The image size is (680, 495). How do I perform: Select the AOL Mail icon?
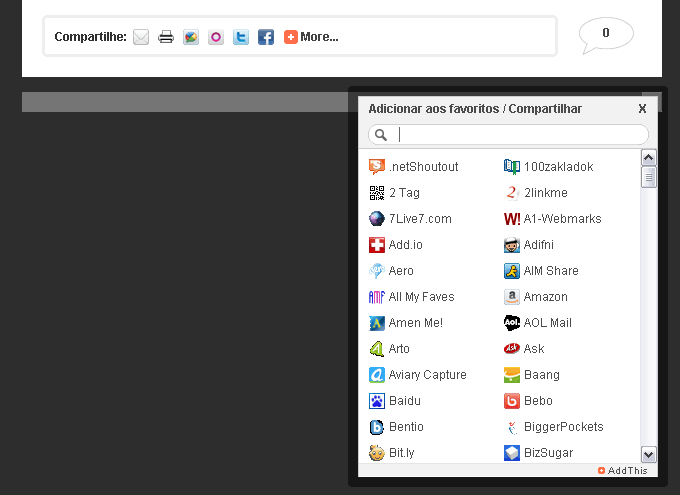coord(512,322)
